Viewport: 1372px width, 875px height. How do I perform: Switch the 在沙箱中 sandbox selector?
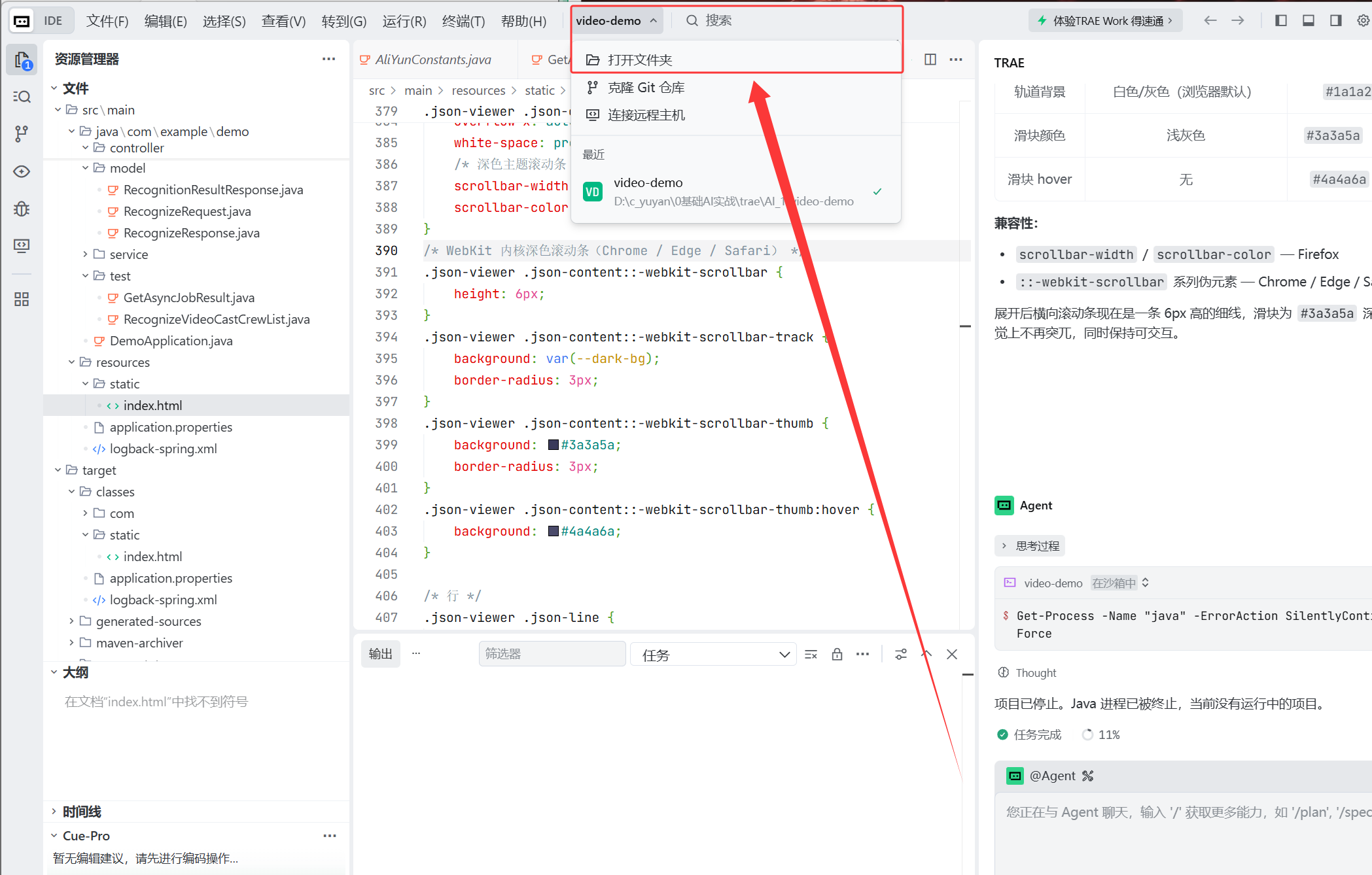click(x=1120, y=583)
